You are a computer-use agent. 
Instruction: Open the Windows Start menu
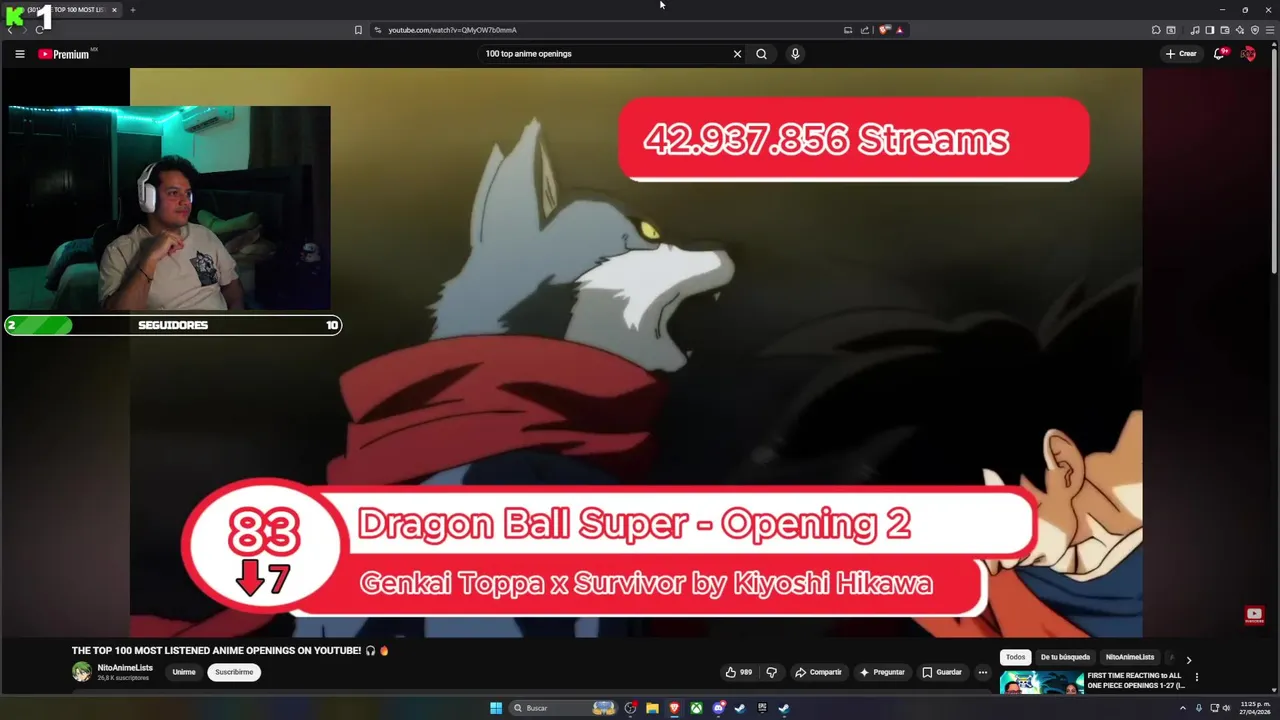tap(496, 708)
